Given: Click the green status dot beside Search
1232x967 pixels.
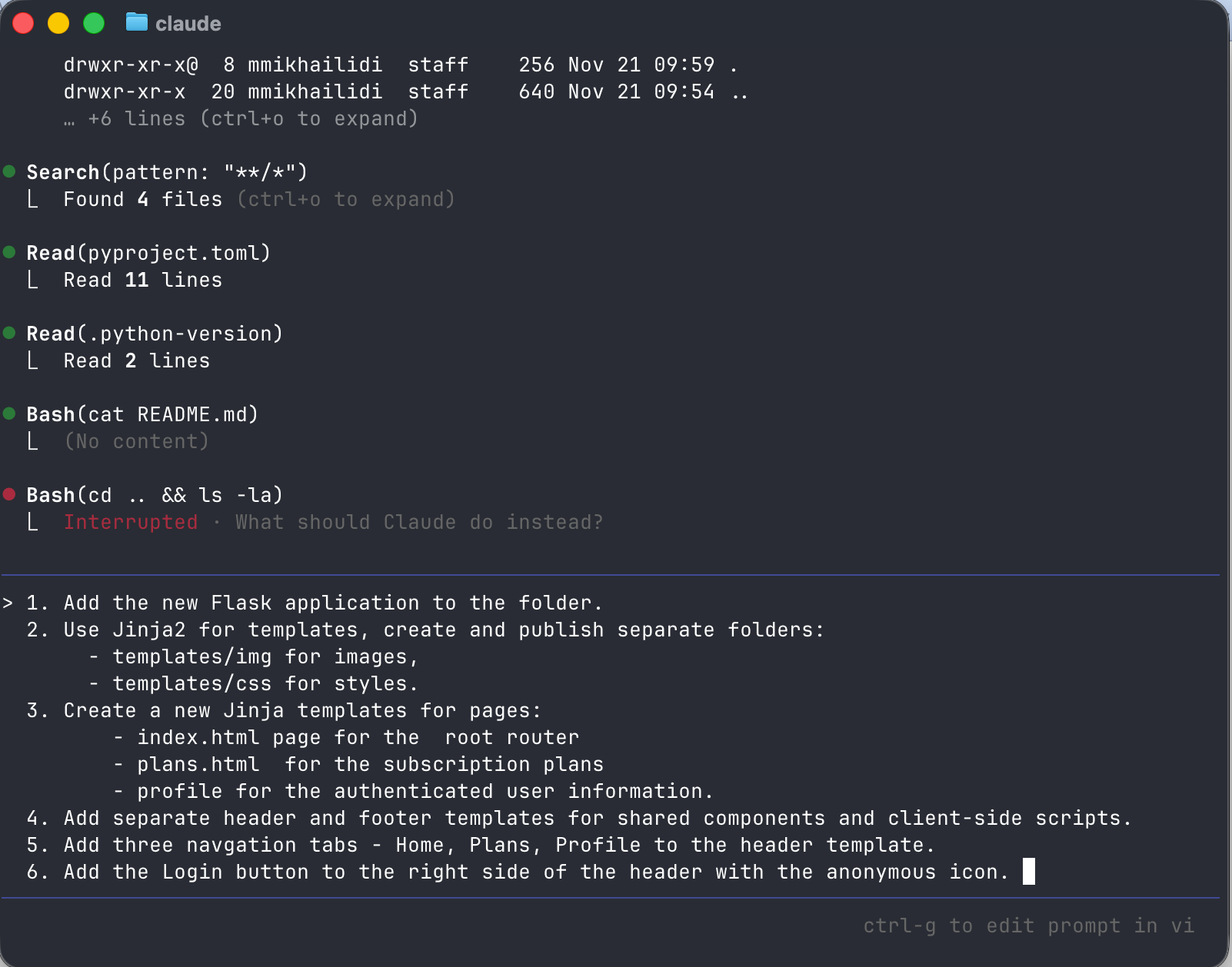Looking at the screenshot, I should tap(9, 171).
